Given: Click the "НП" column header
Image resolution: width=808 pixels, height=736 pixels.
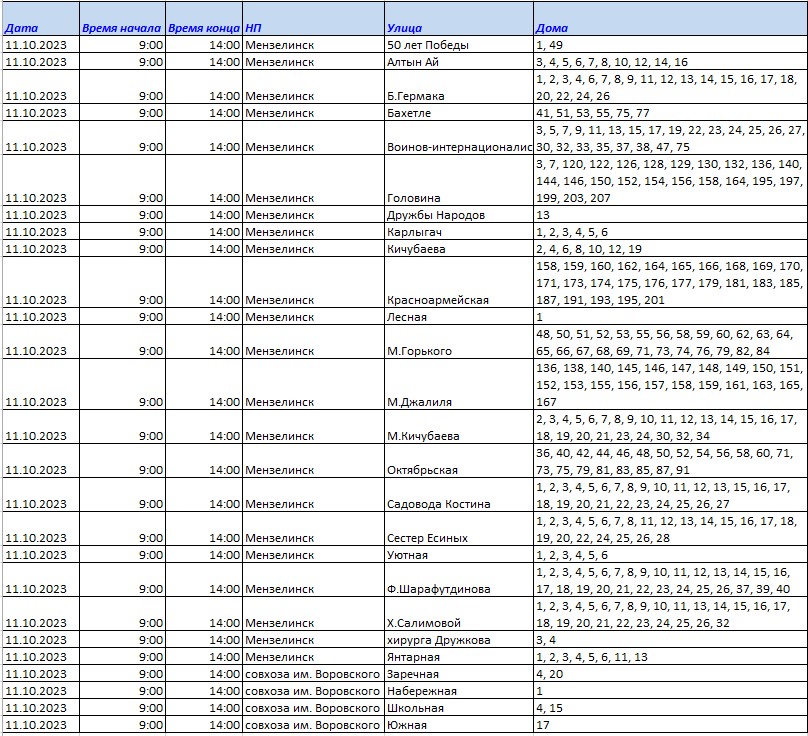Looking at the screenshot, I should coord(312,28).
